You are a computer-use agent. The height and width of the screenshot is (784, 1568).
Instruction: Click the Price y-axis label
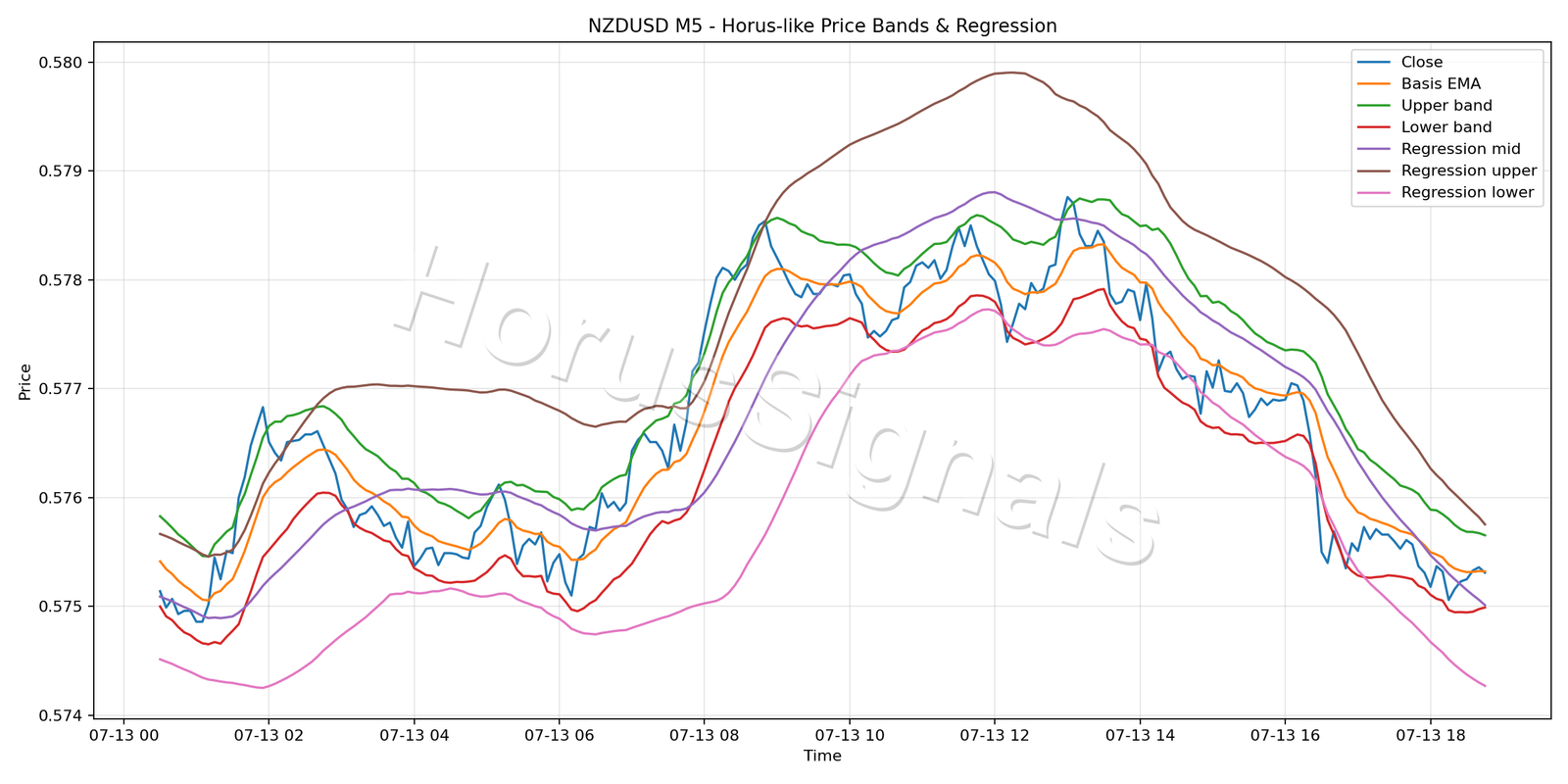pyautogui.click(x=25, y=382)
